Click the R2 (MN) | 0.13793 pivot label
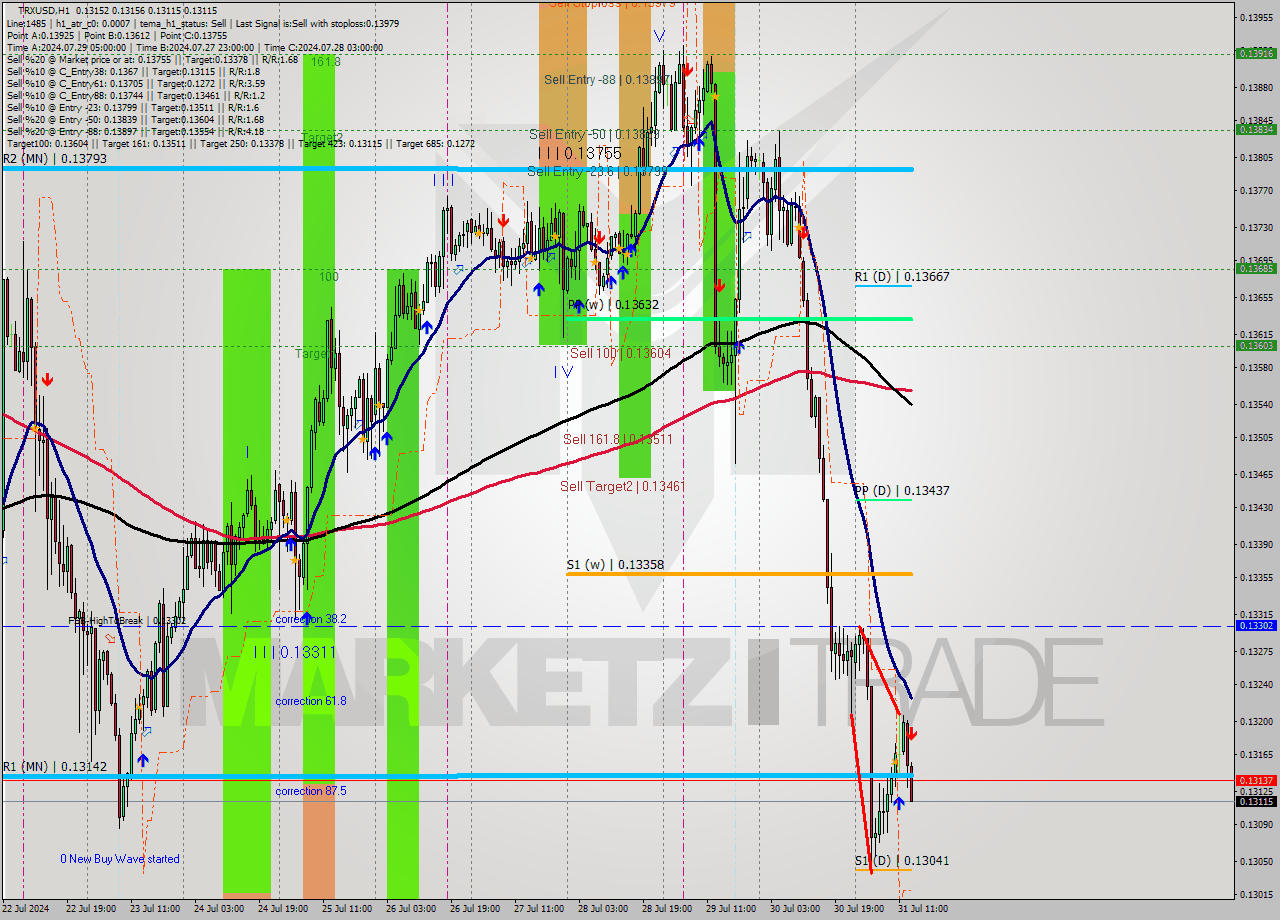 (x=55, y=158)
